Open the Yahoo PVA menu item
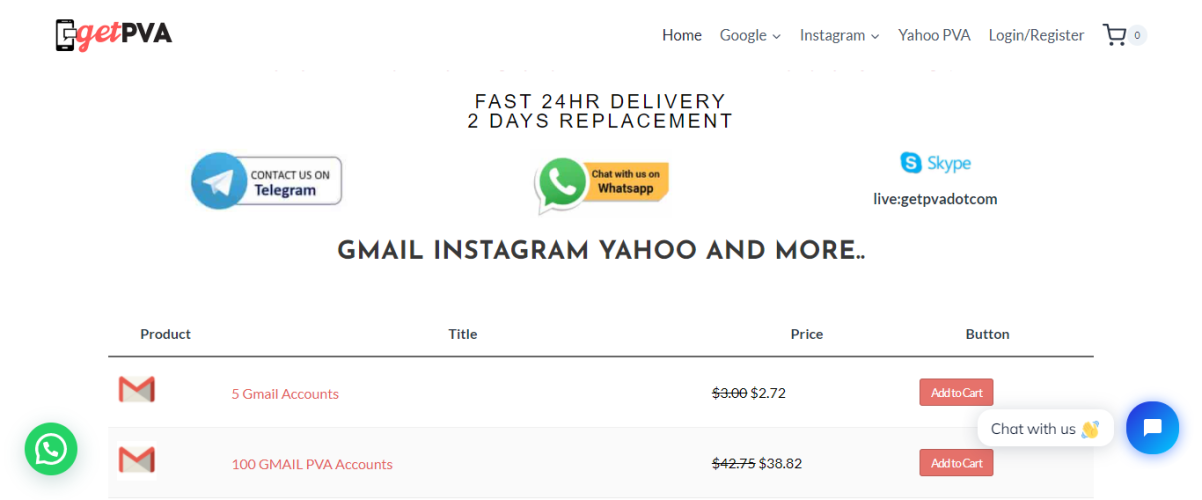1202x500 pixels. (934, 35)
